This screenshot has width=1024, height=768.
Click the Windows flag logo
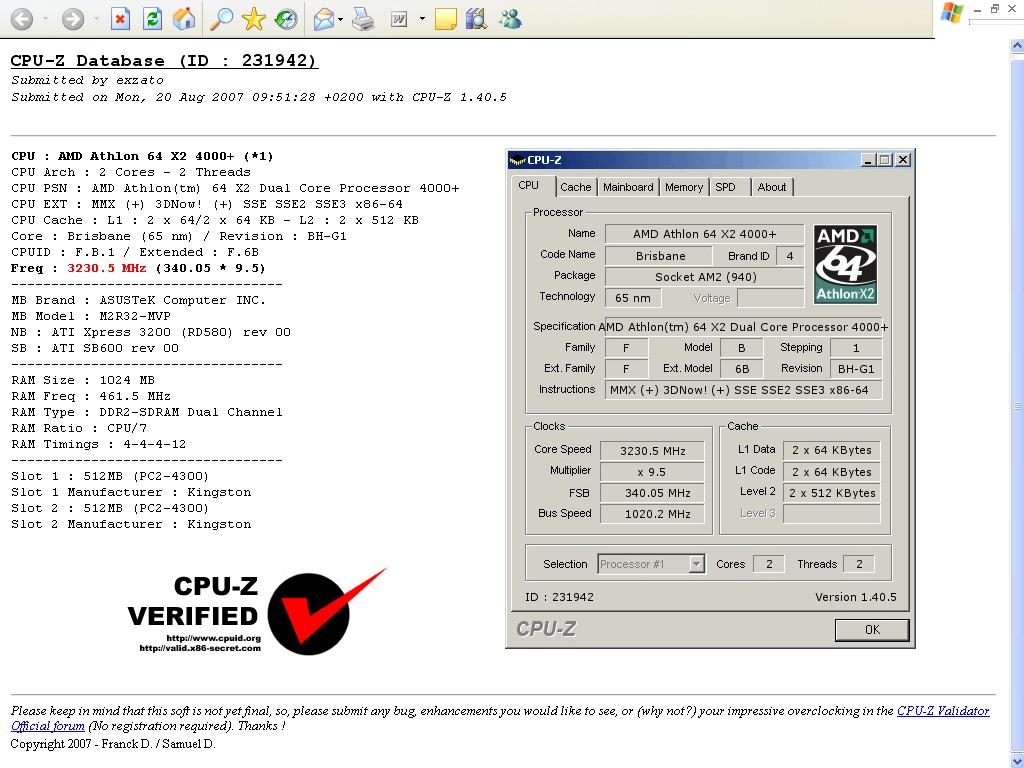[x=952, y=12]
